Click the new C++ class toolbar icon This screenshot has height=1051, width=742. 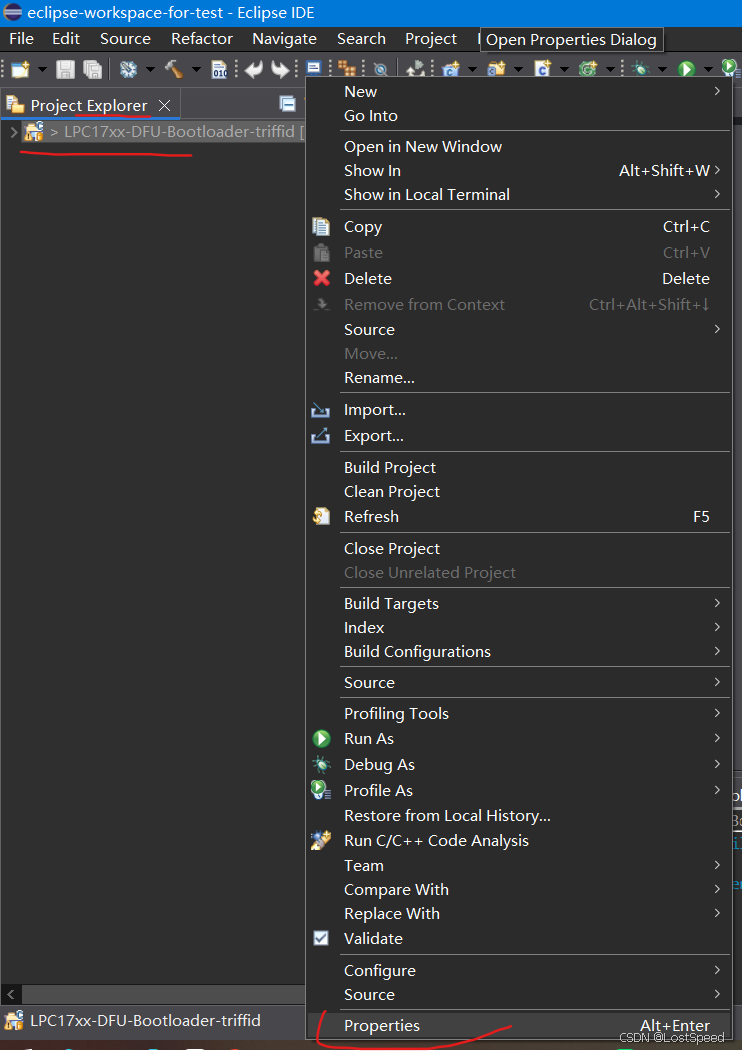(x=542, y=68)
